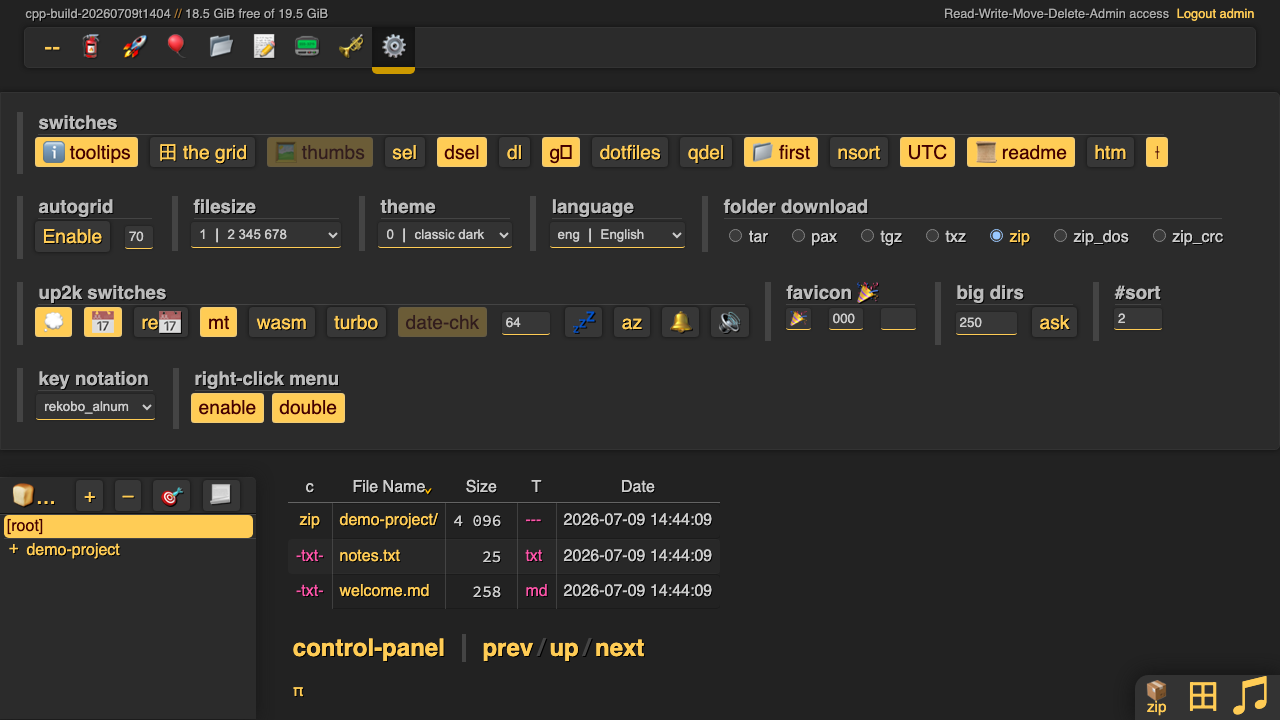This screenshot has height=720, width=1280.
Task: Toggle the tooltips switch
Action: [x=87, y=152]
